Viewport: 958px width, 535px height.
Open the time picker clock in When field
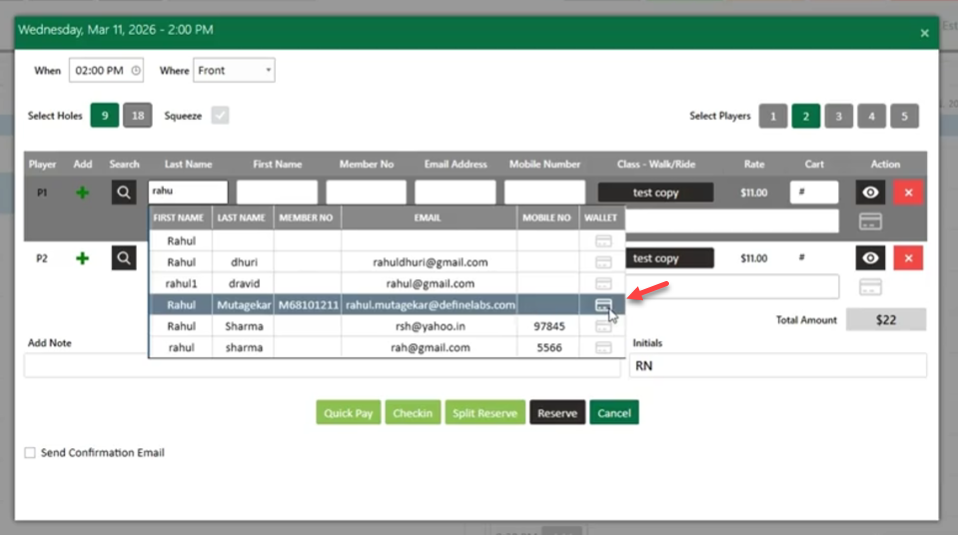pyautogui.click(x=136, y=70)
